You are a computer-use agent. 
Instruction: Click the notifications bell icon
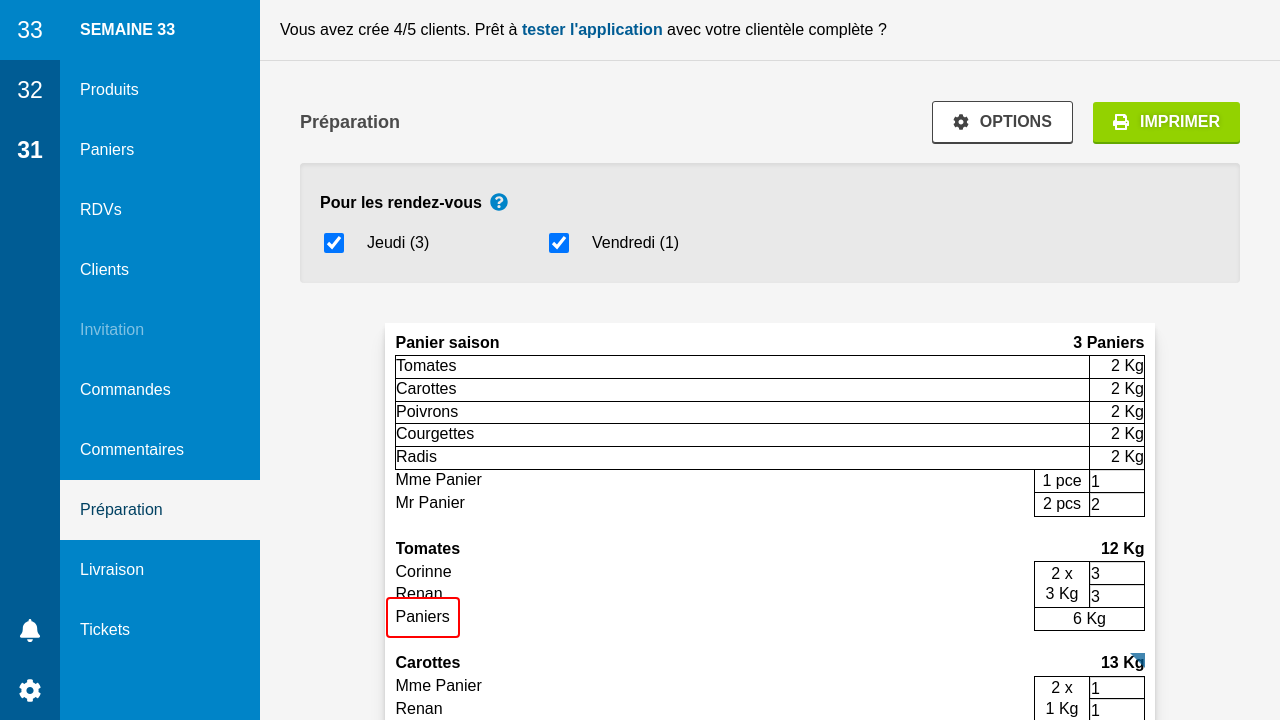tap(30, 630)
